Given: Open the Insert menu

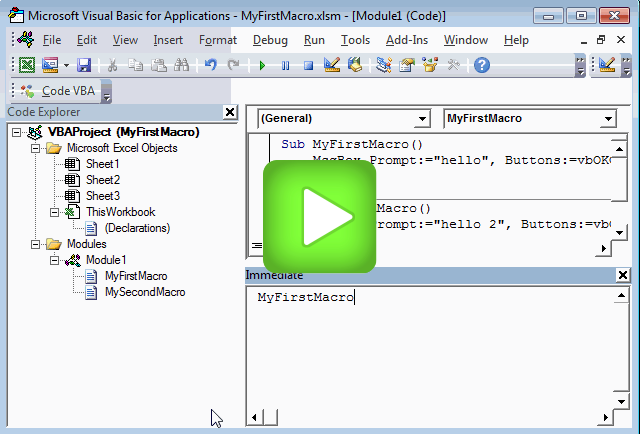Looking at the screenshot, I should pos(168,40).
